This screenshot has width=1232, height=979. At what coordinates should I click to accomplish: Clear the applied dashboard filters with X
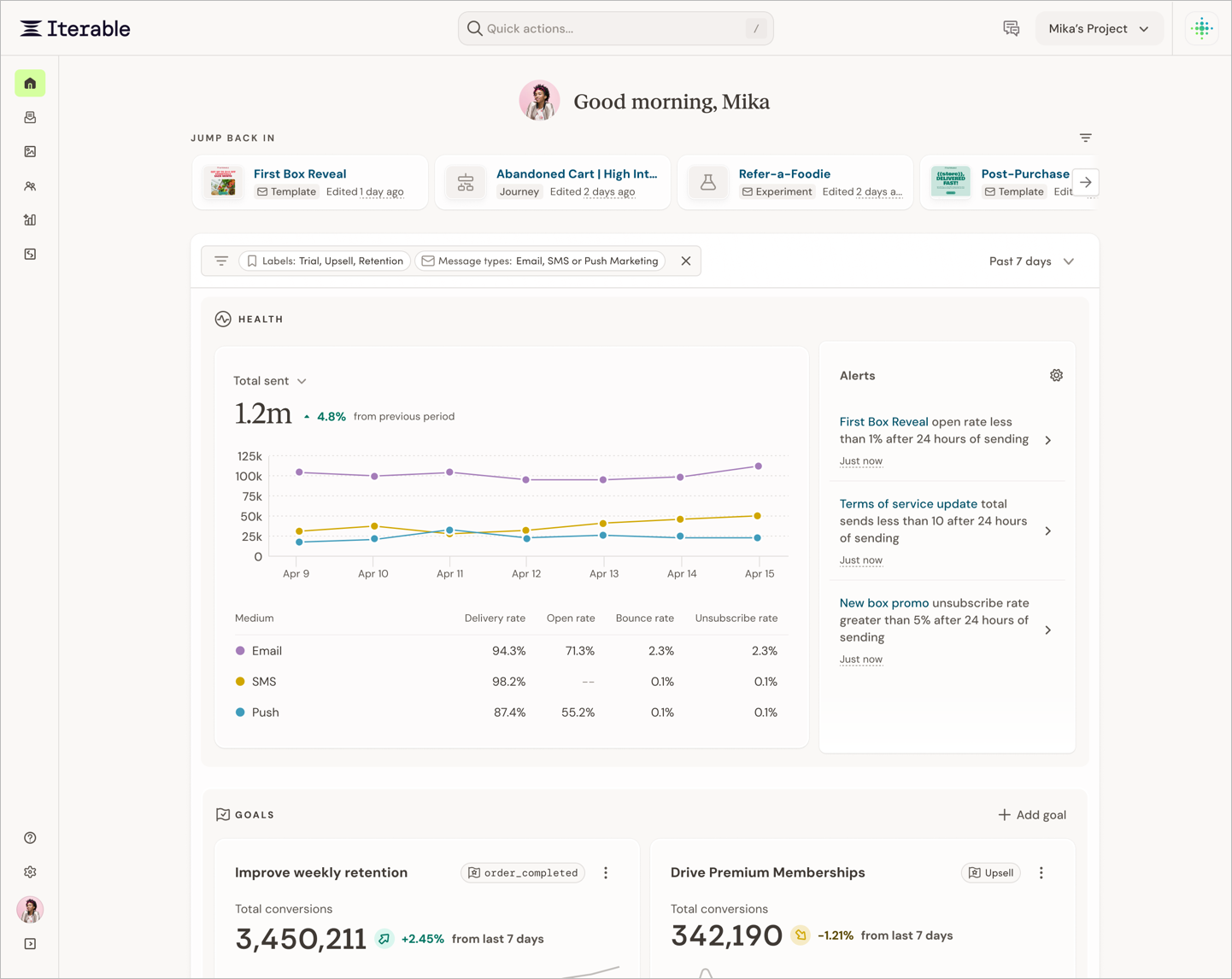[x=686, y=261]
